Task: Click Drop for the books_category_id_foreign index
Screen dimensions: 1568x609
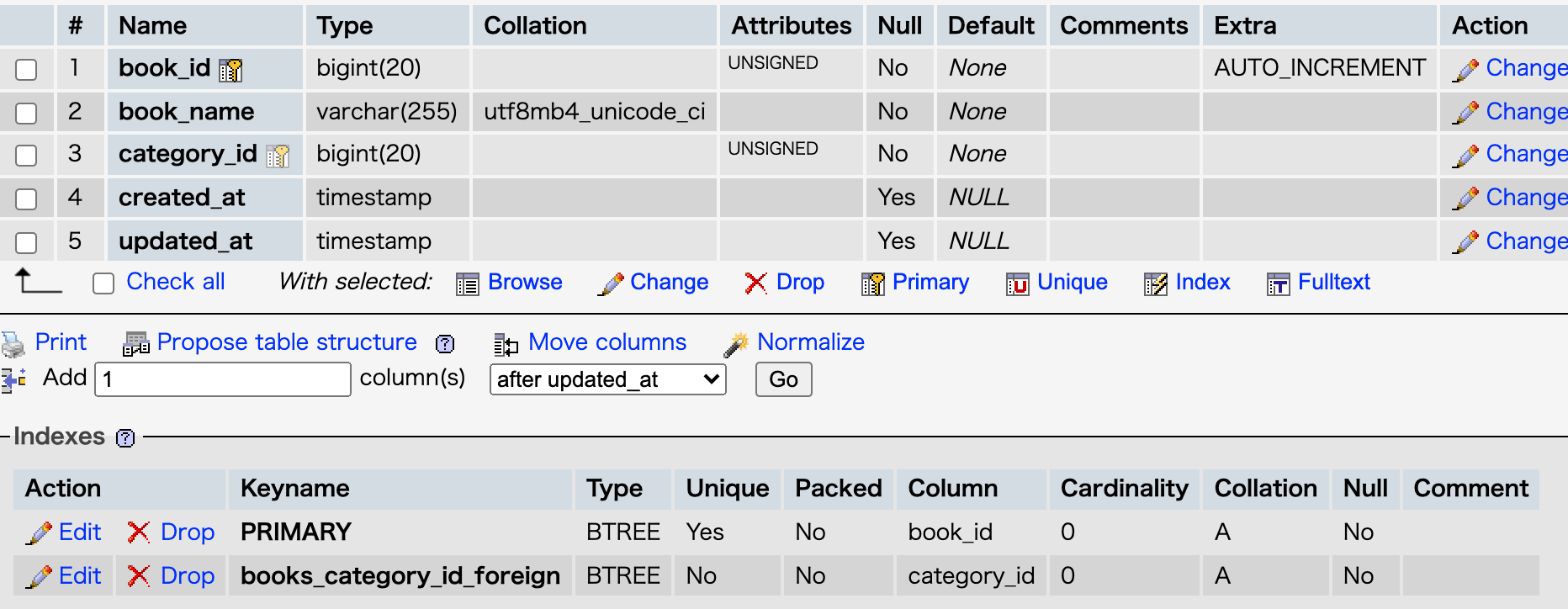Action: pos(187,576)
